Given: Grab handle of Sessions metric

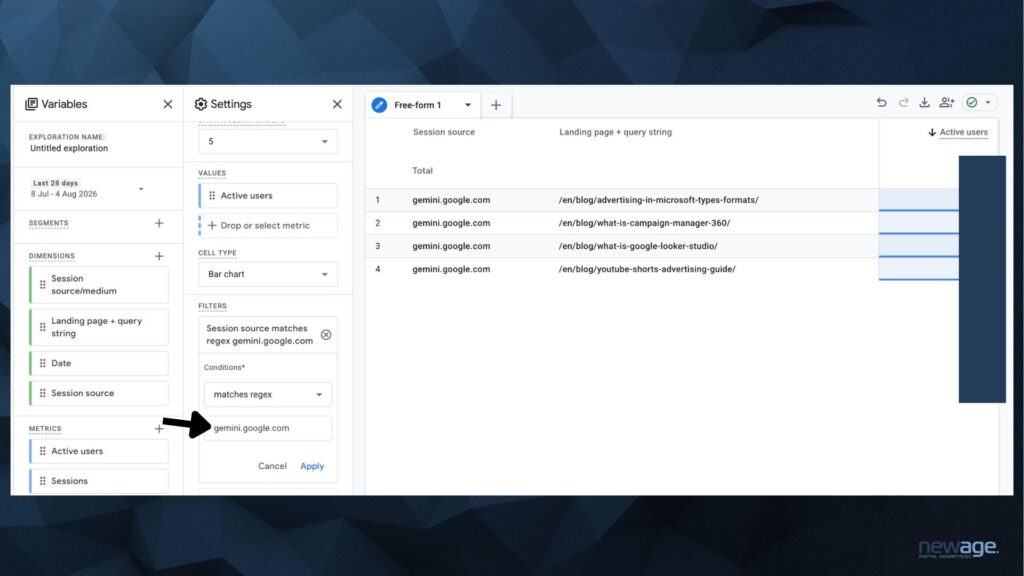Looking at the screenshot, I should pyautogui.click(x=42, y=481).
